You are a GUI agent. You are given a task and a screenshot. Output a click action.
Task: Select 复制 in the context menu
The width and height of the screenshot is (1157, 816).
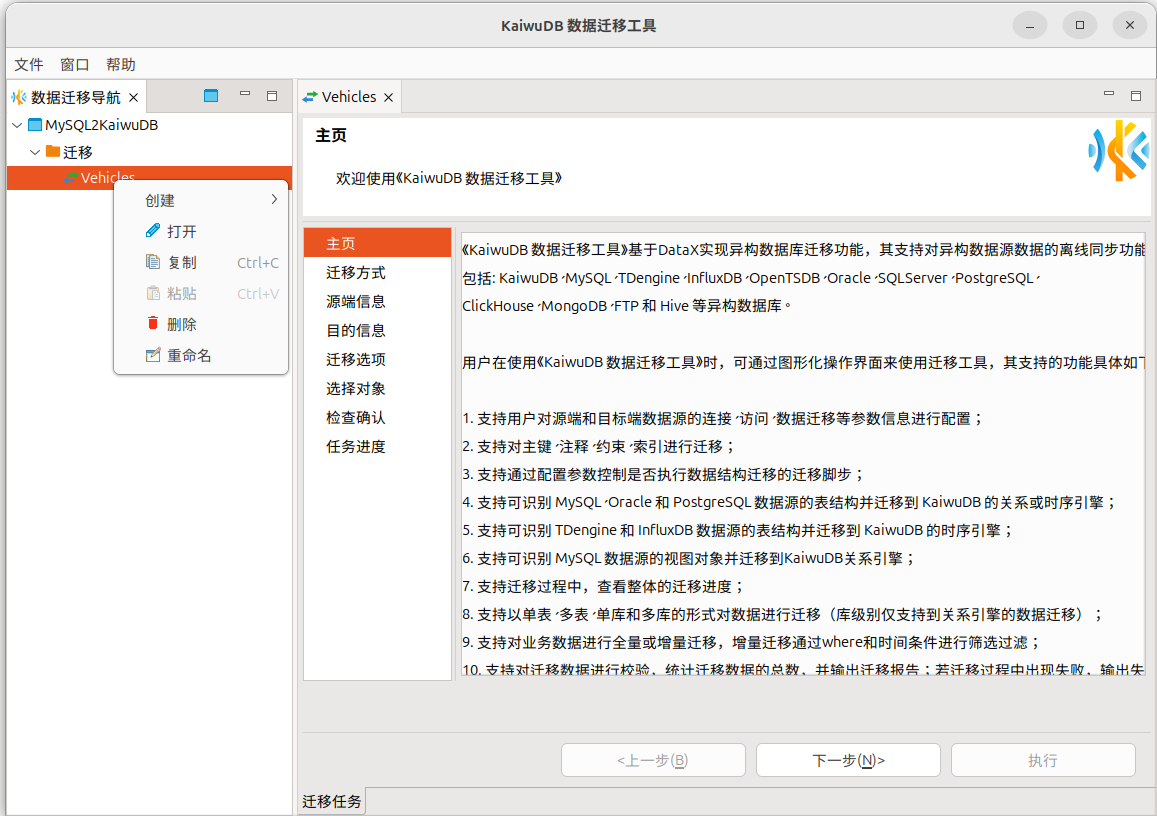(182, 262)
